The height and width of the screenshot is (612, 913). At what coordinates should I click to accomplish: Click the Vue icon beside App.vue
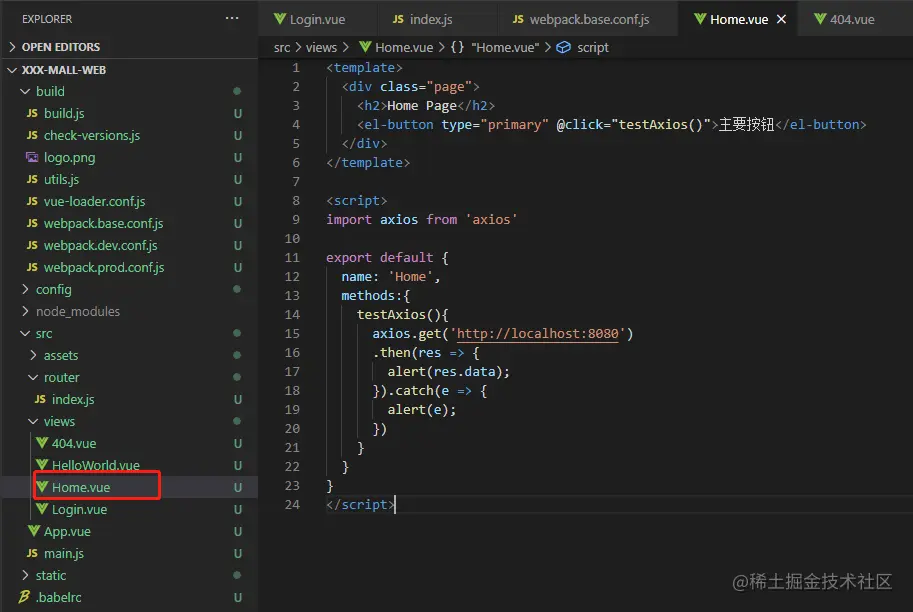(x=34, y=530)
